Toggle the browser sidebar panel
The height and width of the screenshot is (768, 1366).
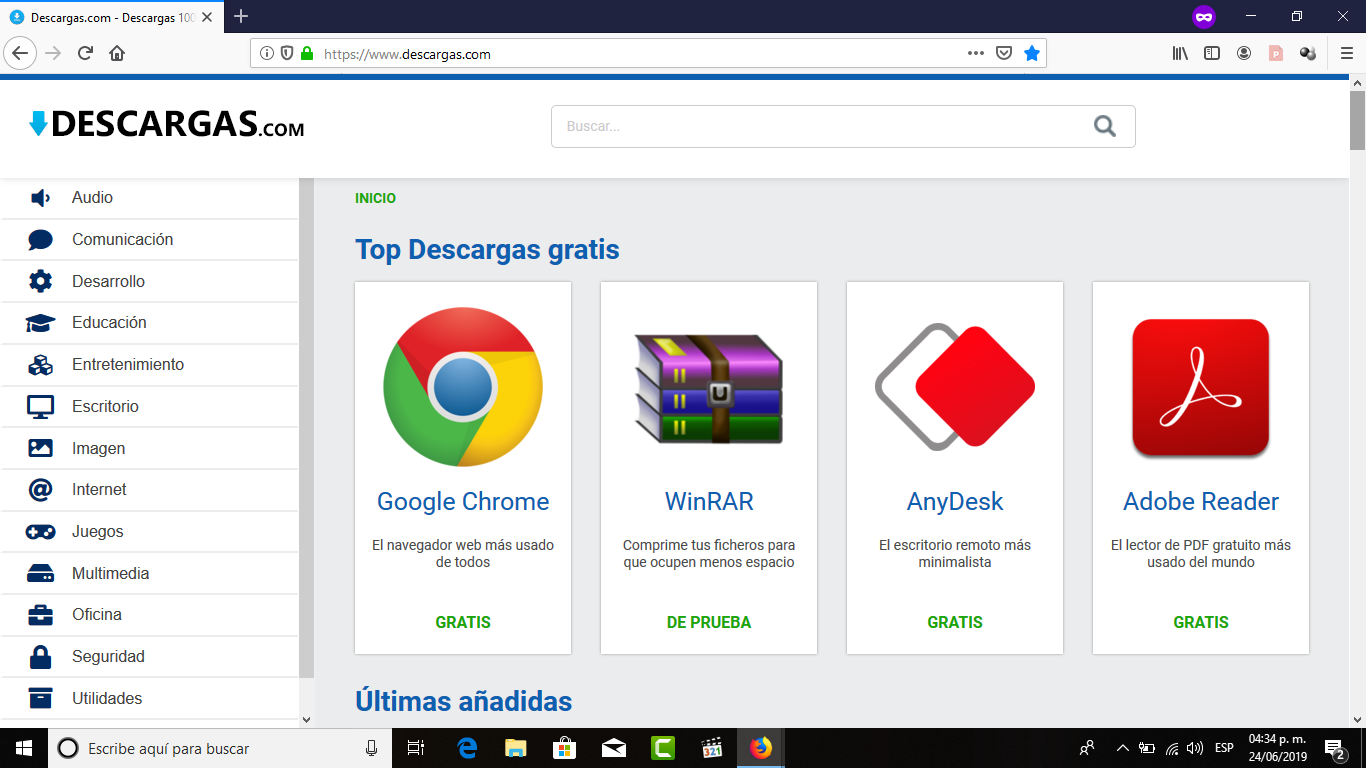tap(1211, 53)
